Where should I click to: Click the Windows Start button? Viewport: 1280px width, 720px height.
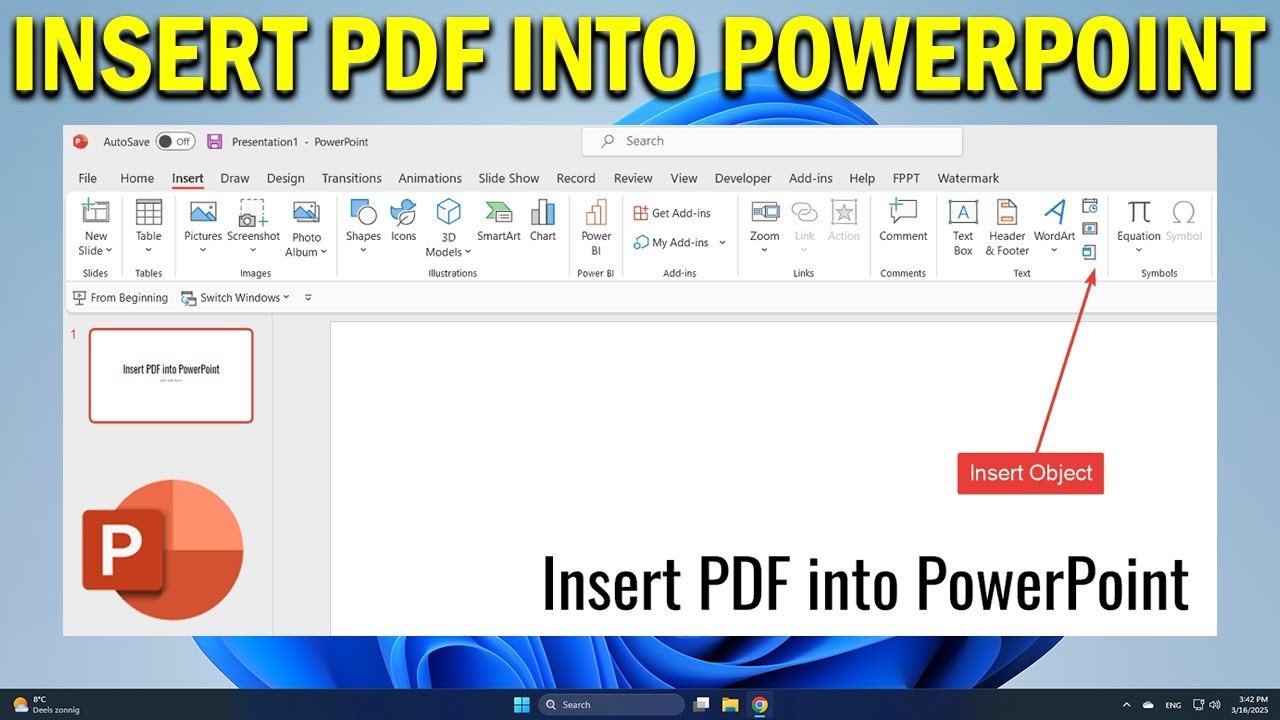point(522,704)
